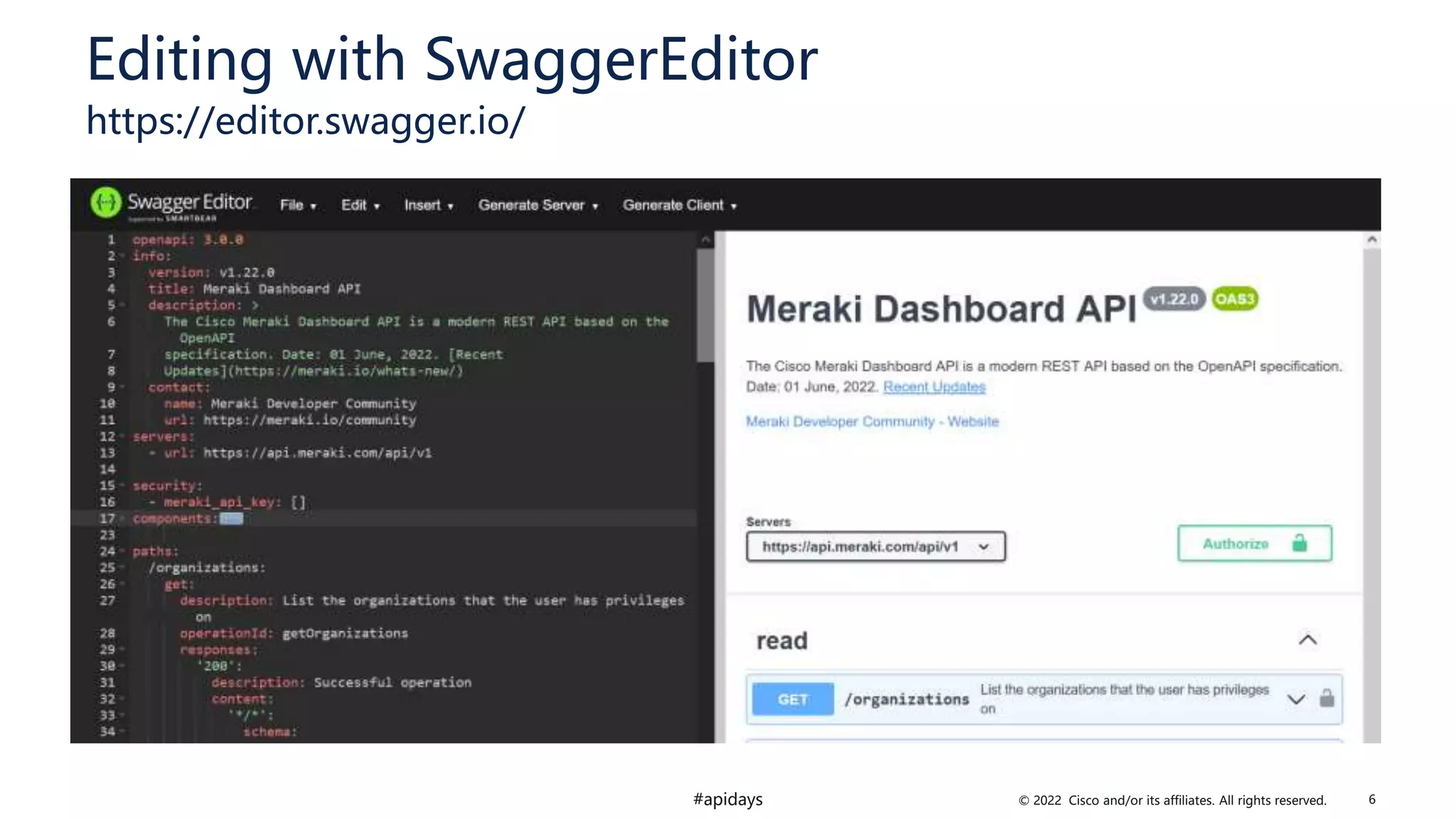Open the Generate Client menu
1456x819 pixels.
coord(680,205)
